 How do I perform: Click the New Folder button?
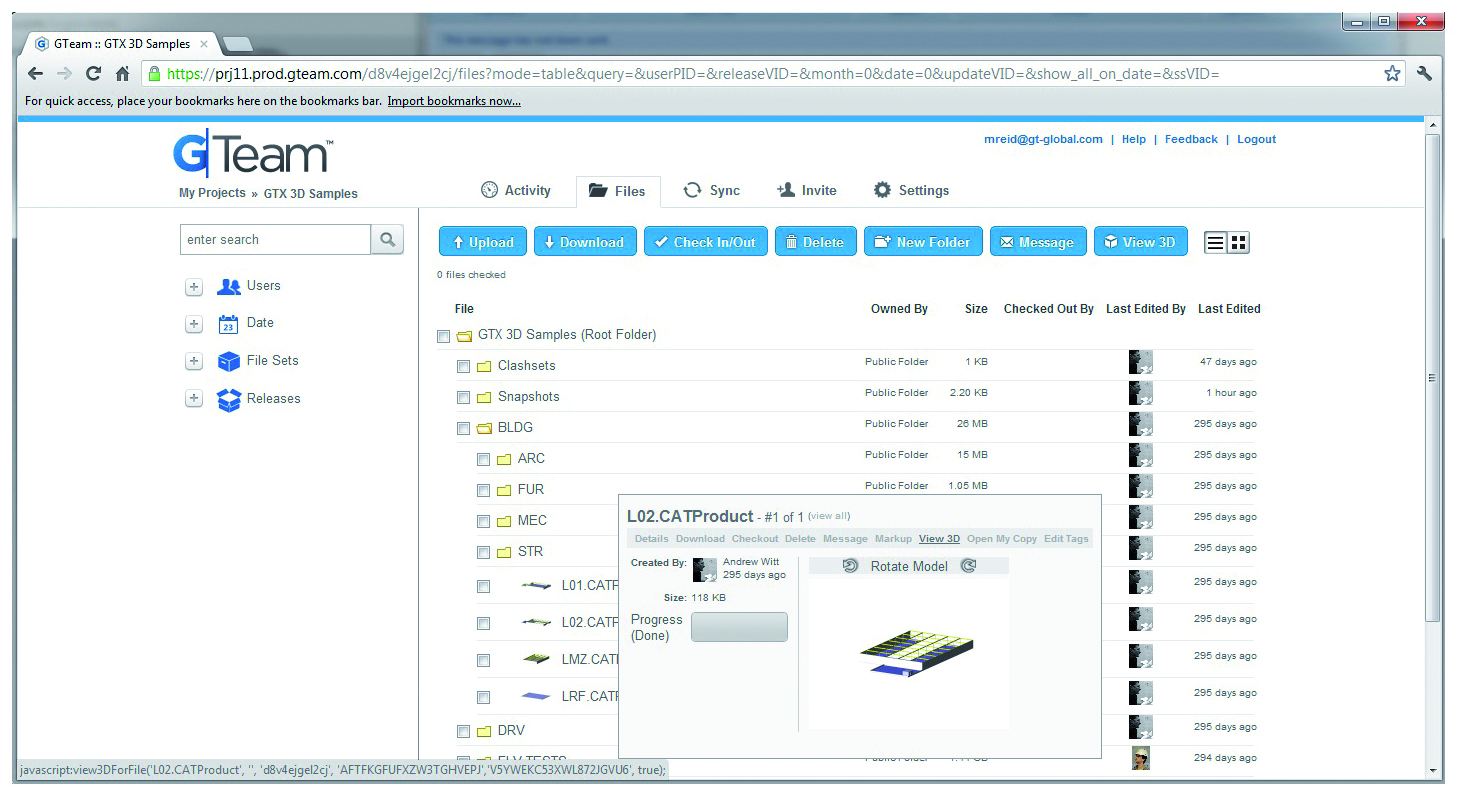[923, 242]
